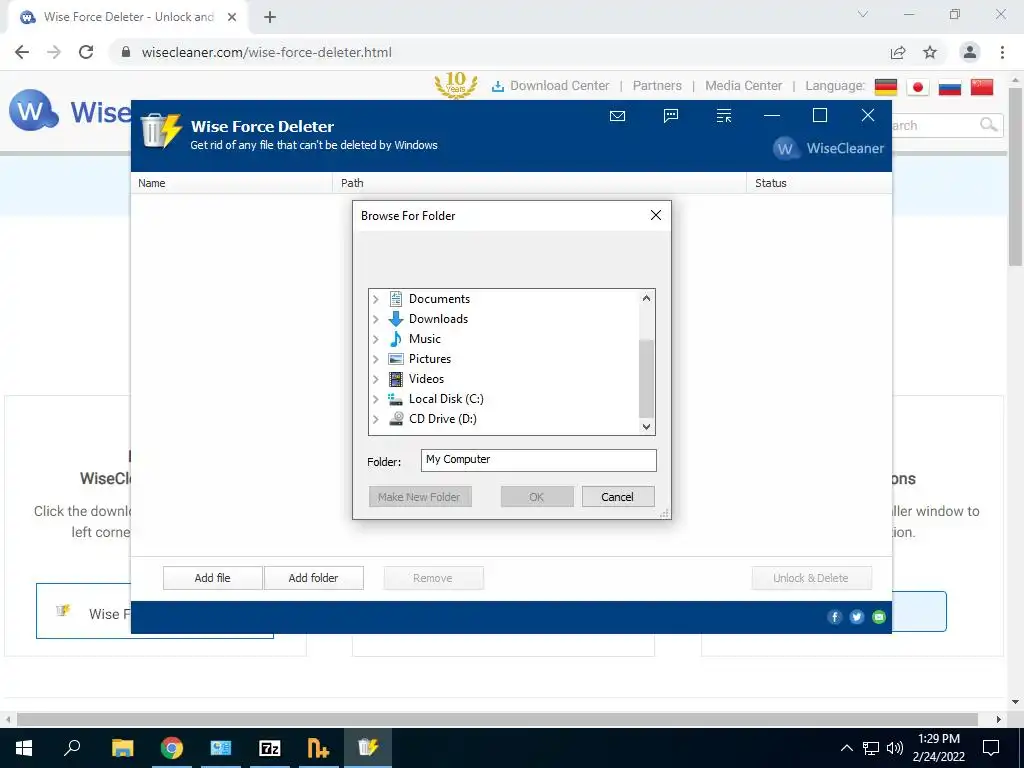Select the Local Disk (C:) drive icon

coord(395,398)
